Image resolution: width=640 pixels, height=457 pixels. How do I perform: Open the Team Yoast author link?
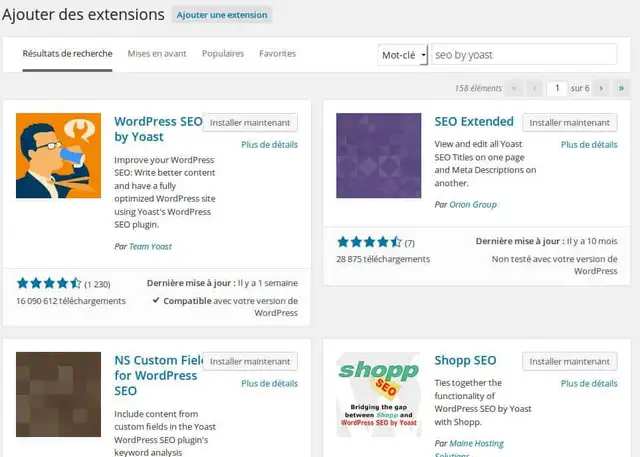[x=150, y=246]
